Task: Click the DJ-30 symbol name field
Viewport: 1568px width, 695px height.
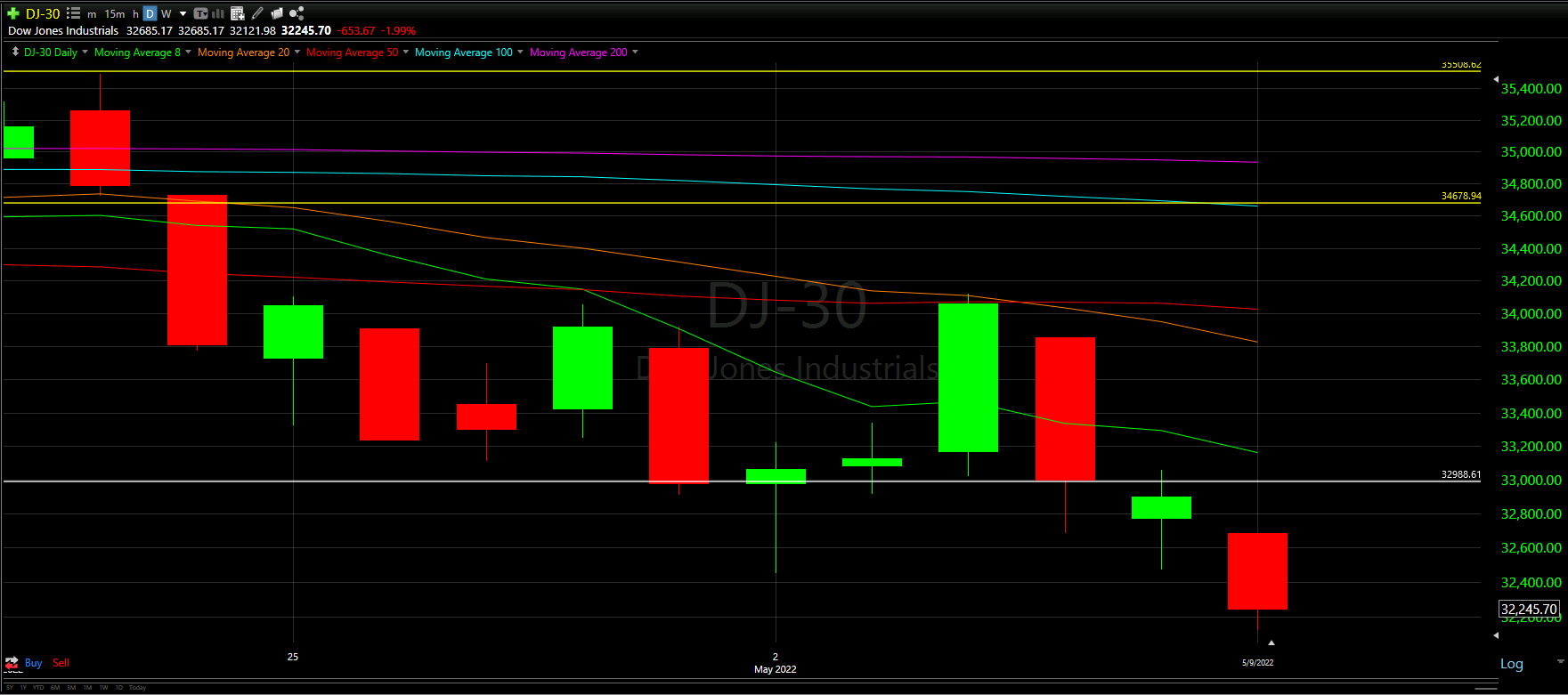Action: (43, 13)
